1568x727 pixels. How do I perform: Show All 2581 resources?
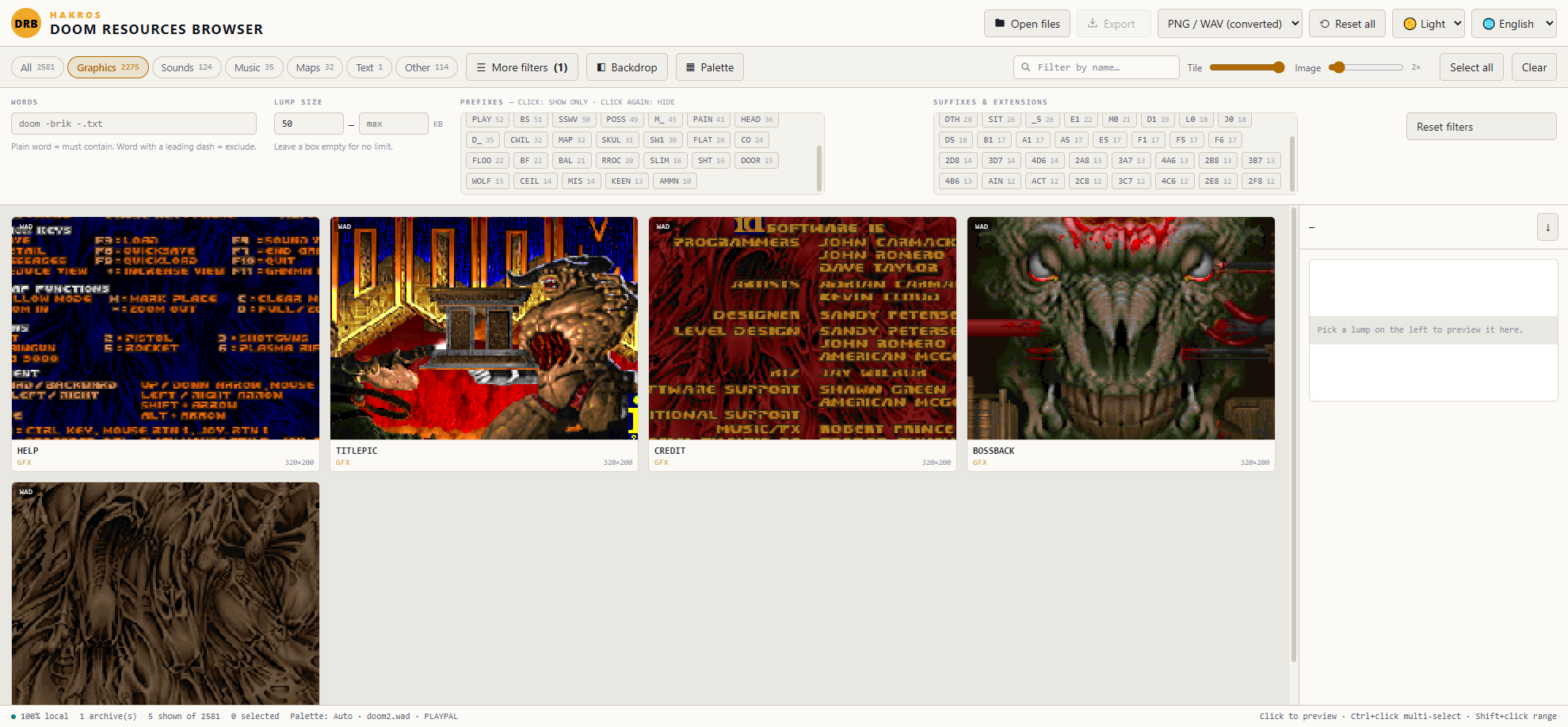coord(38,67)
